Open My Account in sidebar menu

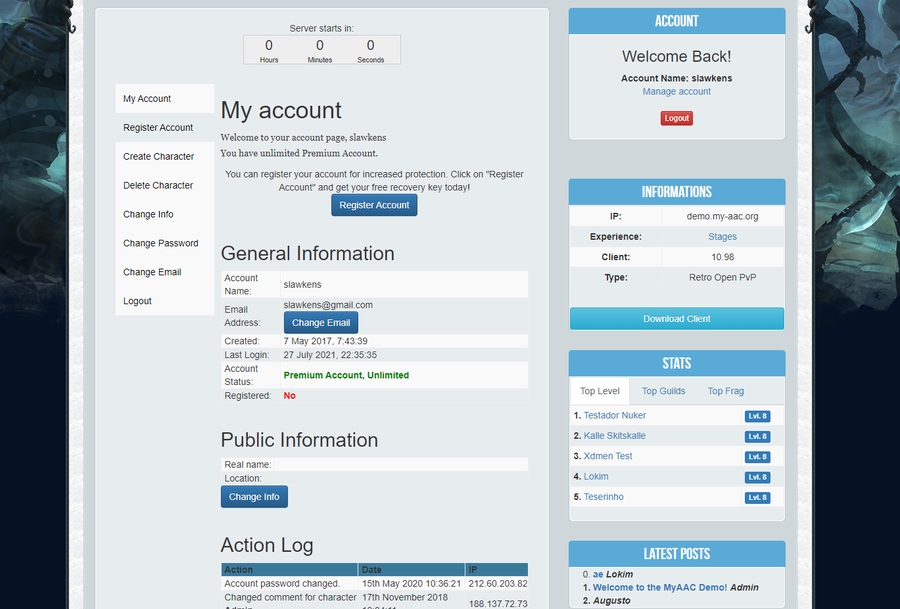tap(147, 99)
